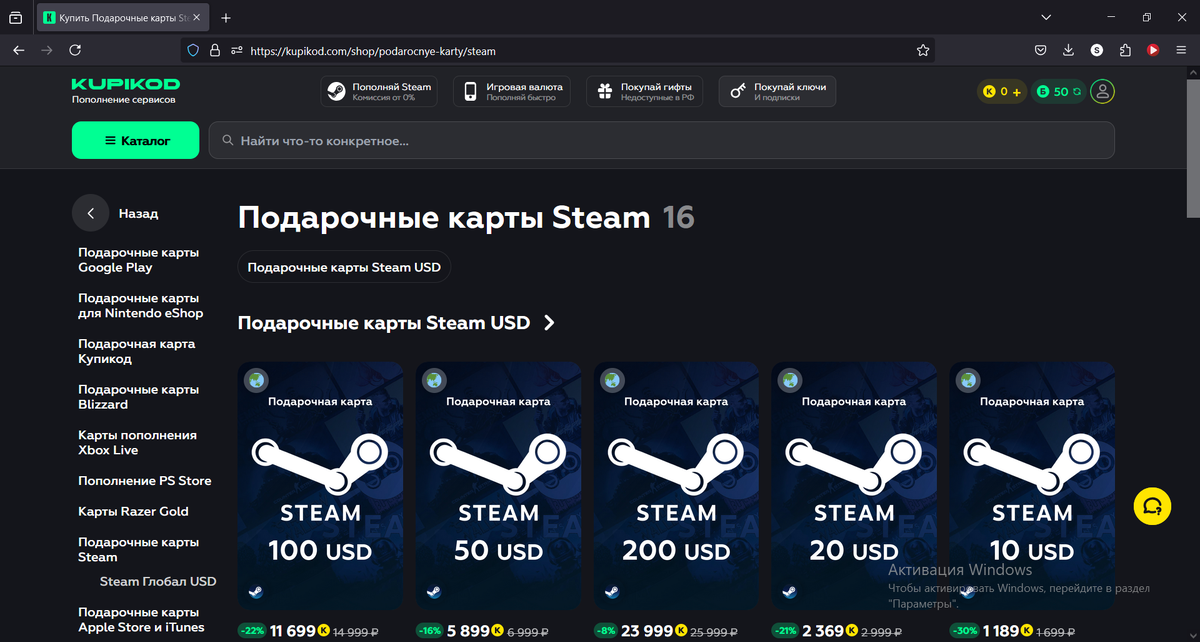Reload the page in the browser
The height and width of the screenshot is (642, 1200).
[75, 50]
